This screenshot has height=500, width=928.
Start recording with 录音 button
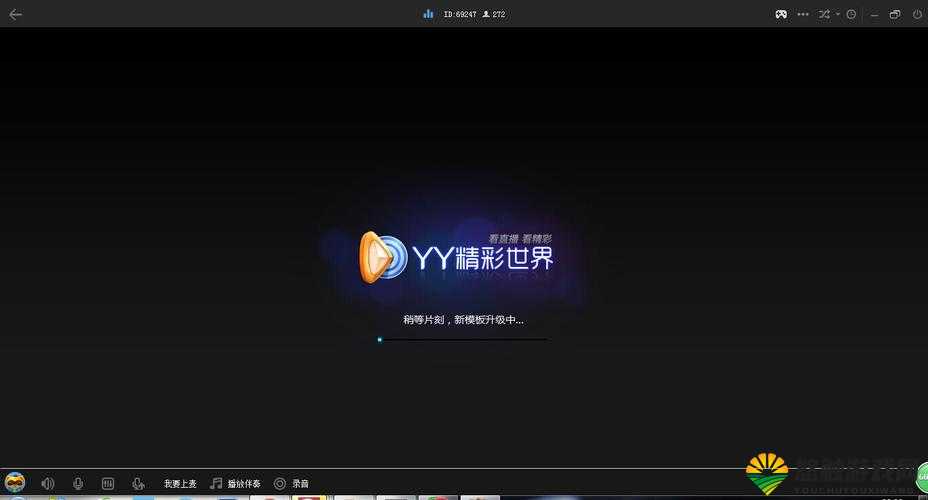pyautogui.click(x=300, y=483)
